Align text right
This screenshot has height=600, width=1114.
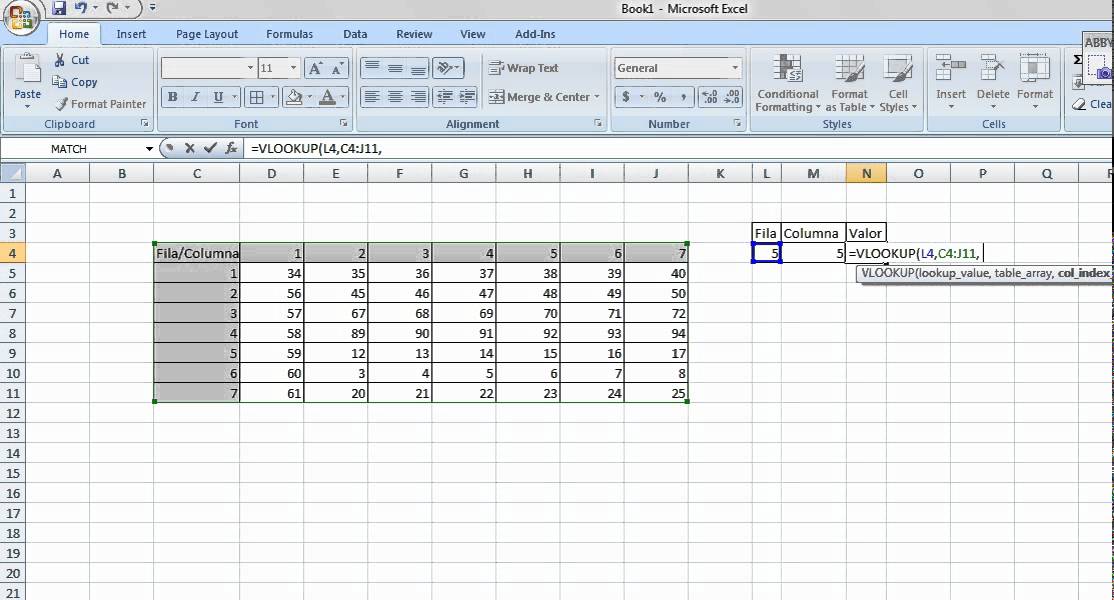point(418,97)
